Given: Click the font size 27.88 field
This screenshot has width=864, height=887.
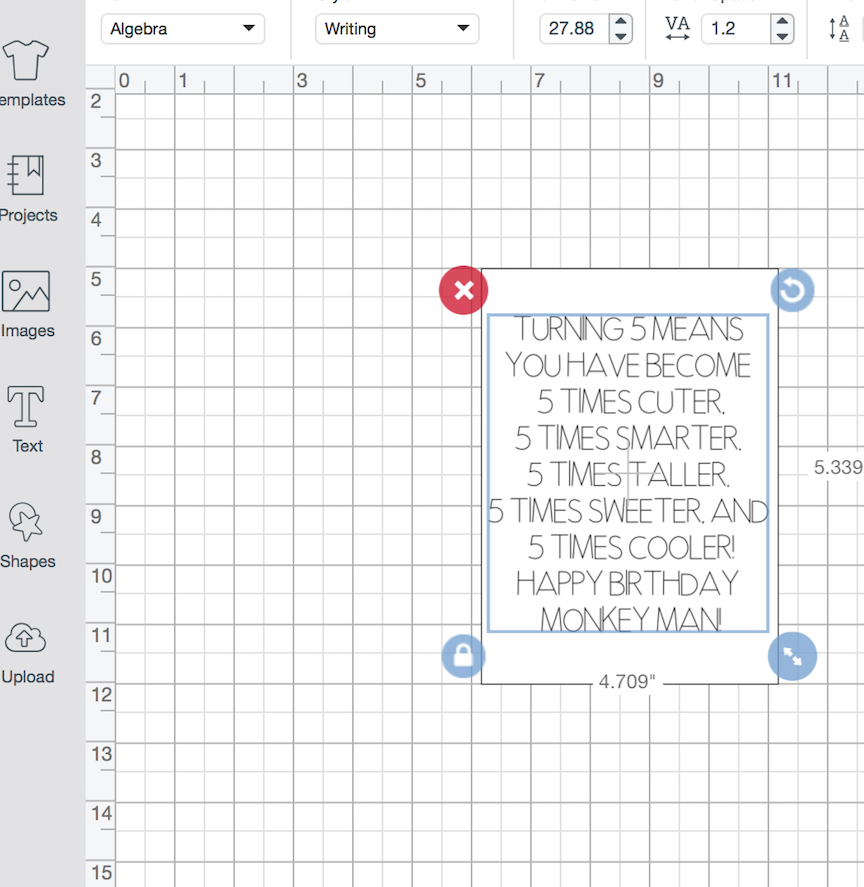Looking at the screenshot, I should (x=573, y=29).
